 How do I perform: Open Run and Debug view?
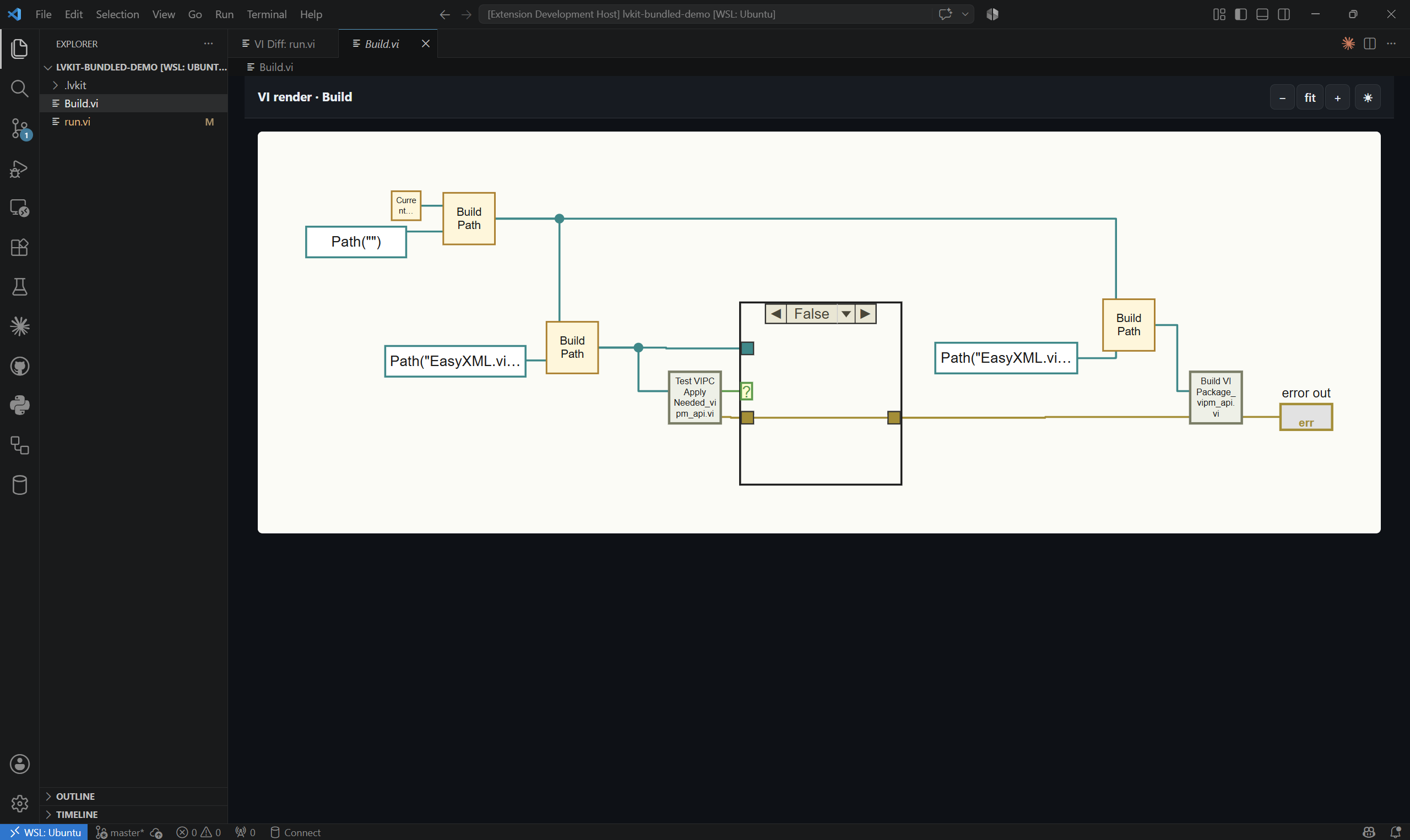click(x=19, y=168)
